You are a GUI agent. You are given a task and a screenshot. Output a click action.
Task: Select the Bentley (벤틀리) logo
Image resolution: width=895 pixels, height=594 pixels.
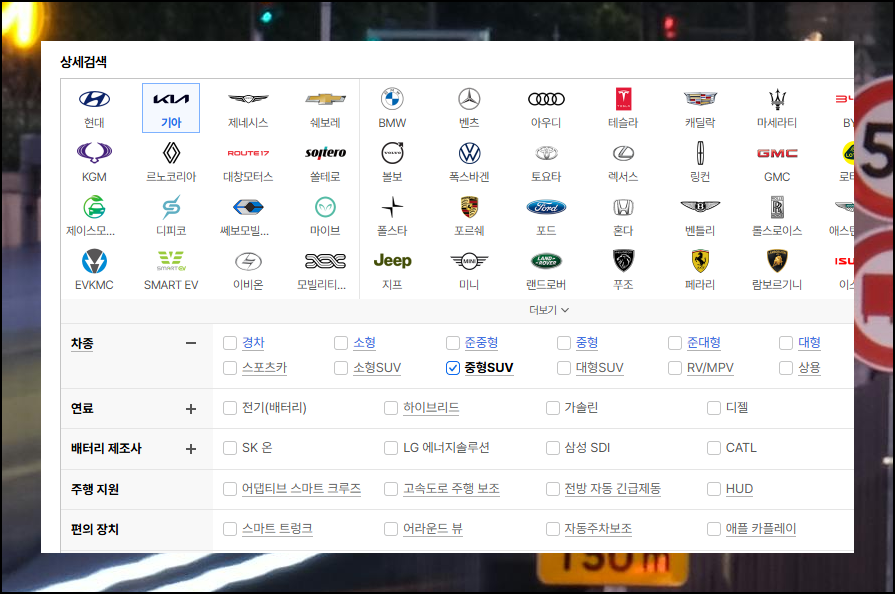tap(700, 207)
